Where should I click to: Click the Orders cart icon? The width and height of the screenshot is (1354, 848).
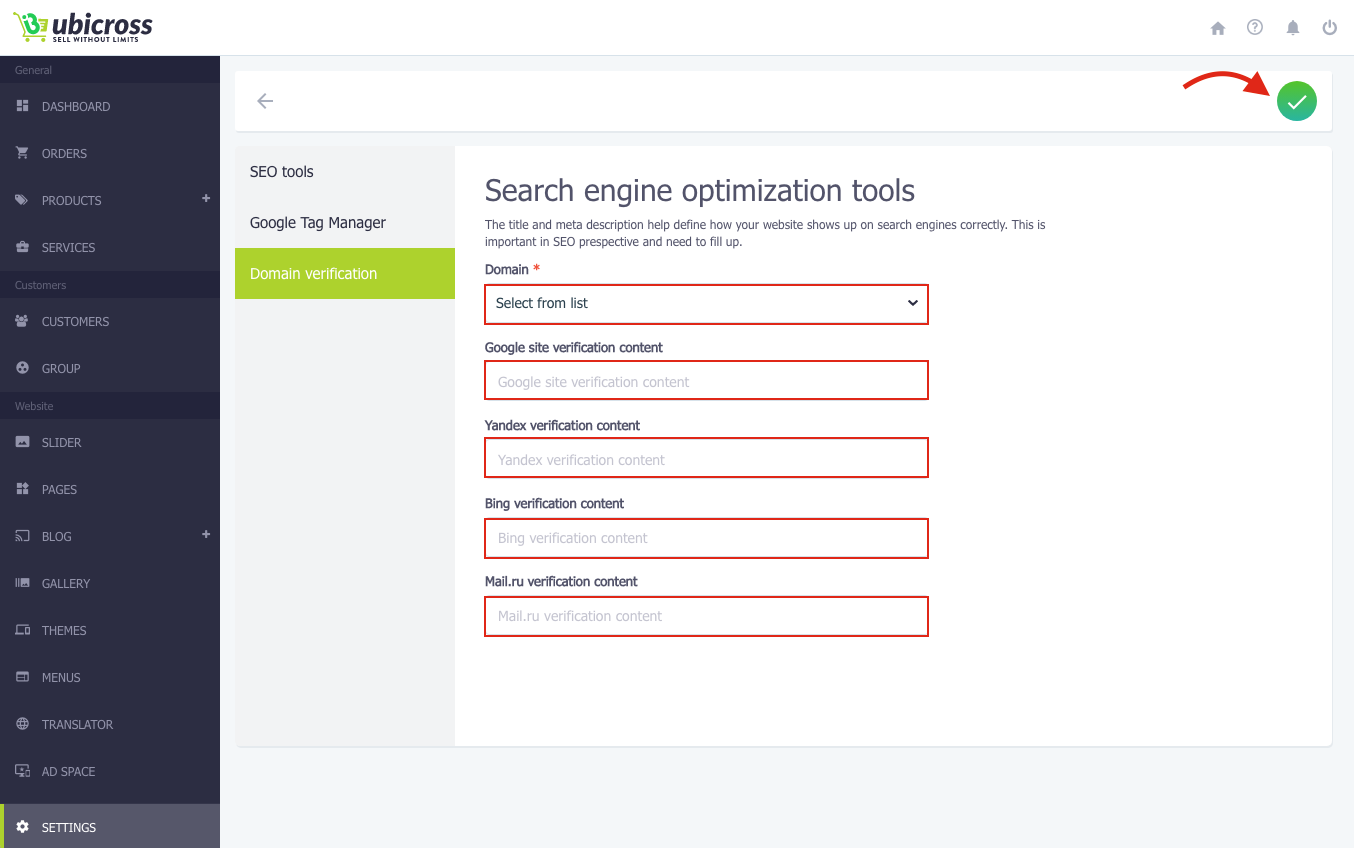click(22, 153)
